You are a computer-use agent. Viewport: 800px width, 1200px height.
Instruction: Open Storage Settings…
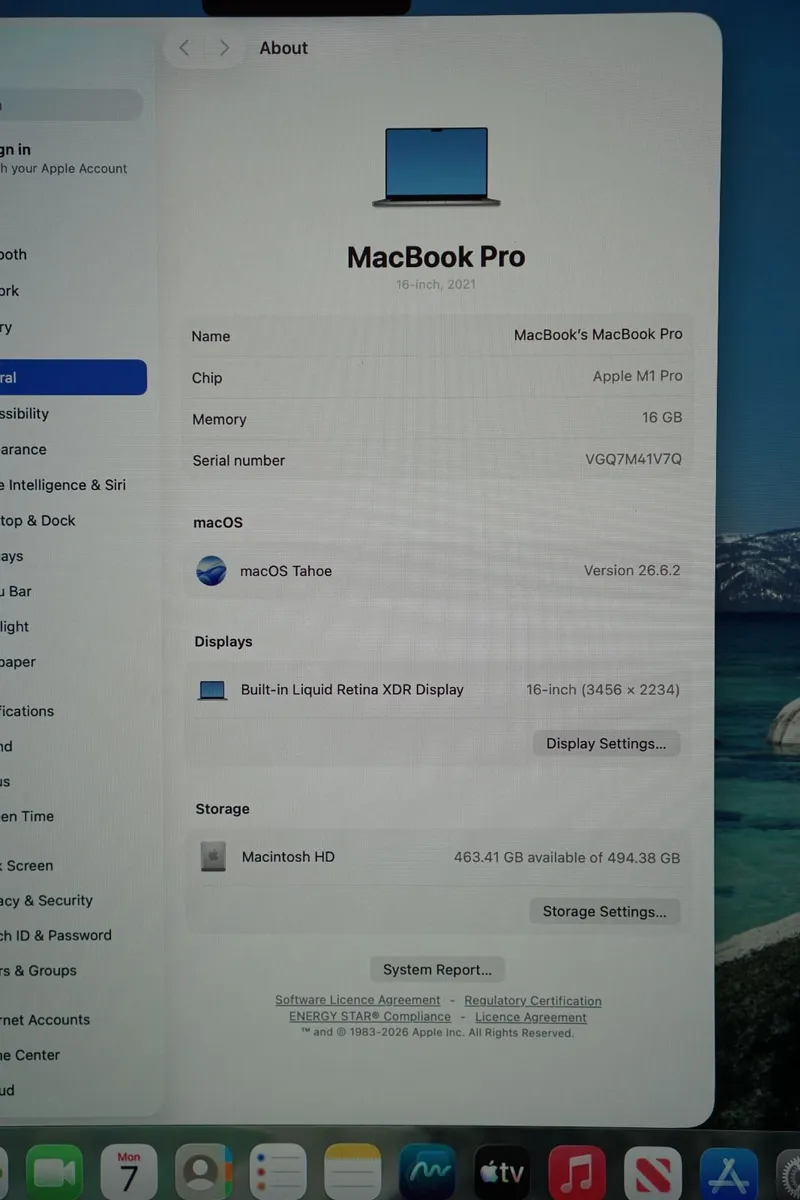coord(604,912)
